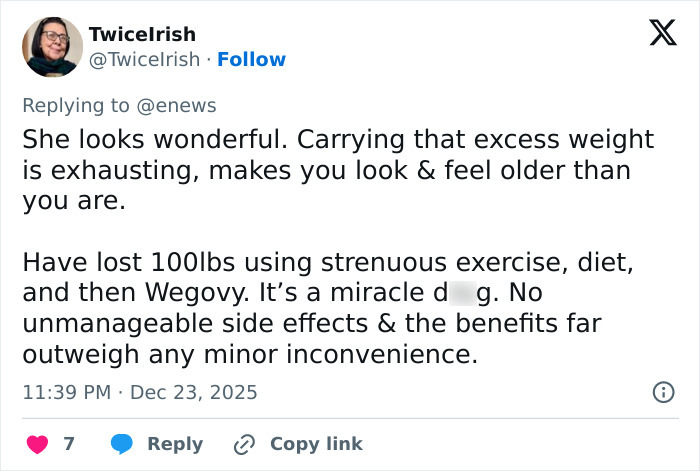
Task: Click the bold TwiceIrish display name
Action: [142, 35]
